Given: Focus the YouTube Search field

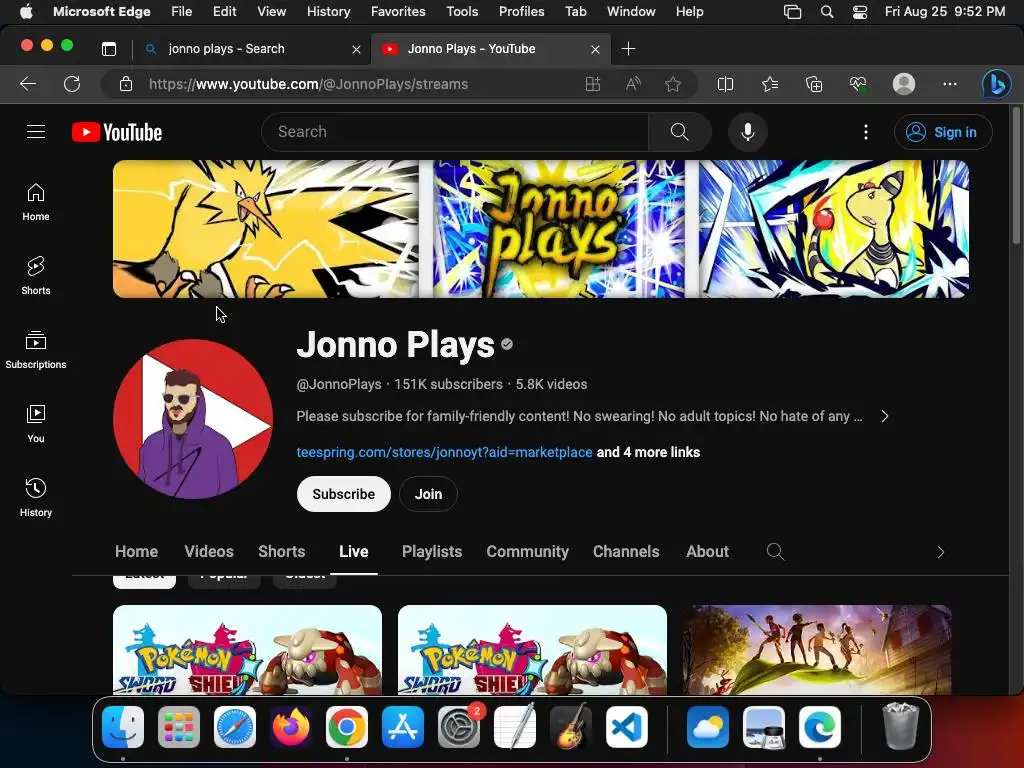Looking at the screenshot, I should click(x=455, y=132).
